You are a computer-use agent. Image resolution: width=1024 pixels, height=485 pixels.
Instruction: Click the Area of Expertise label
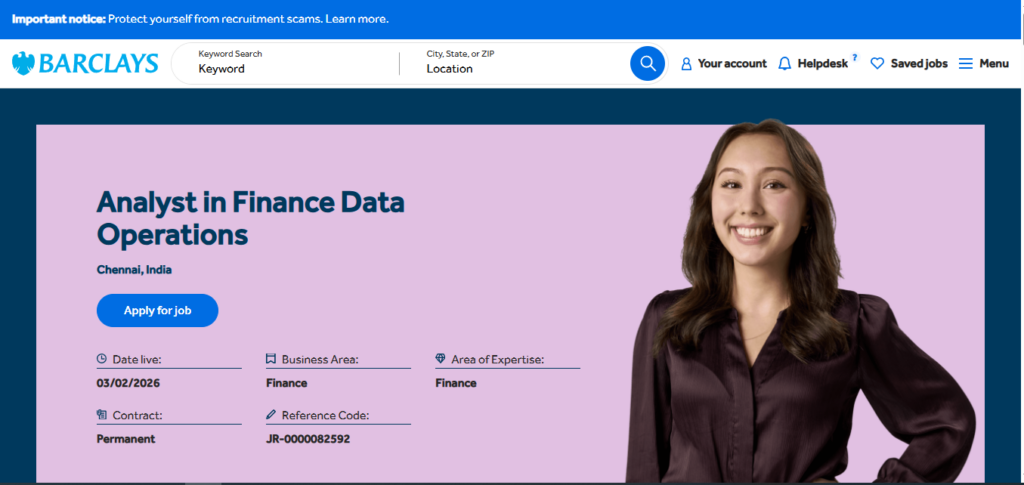pyautogui.click(x=498, y=359)
